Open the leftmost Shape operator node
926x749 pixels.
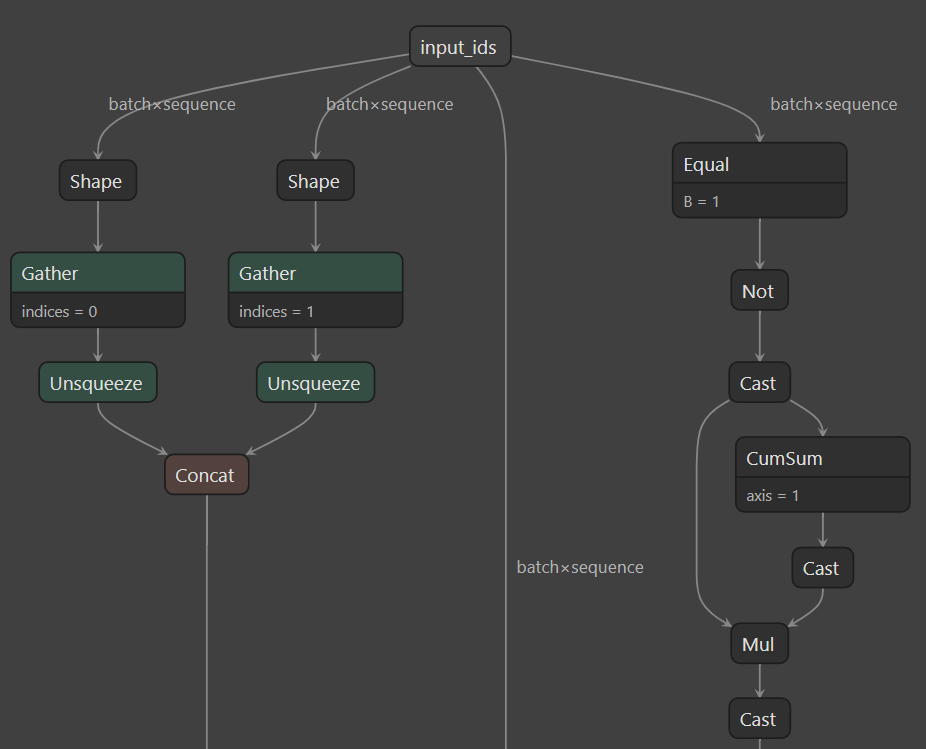97,180
